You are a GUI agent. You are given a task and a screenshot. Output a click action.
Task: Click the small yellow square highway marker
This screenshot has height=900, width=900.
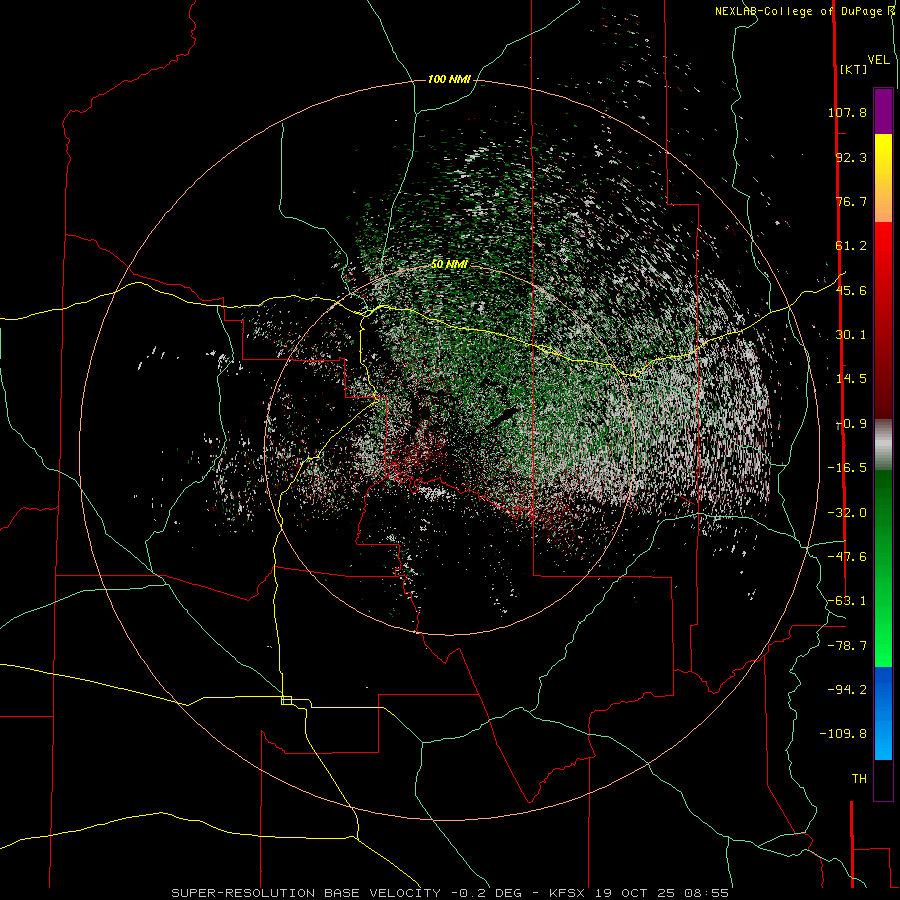click(x=286, y=700)
